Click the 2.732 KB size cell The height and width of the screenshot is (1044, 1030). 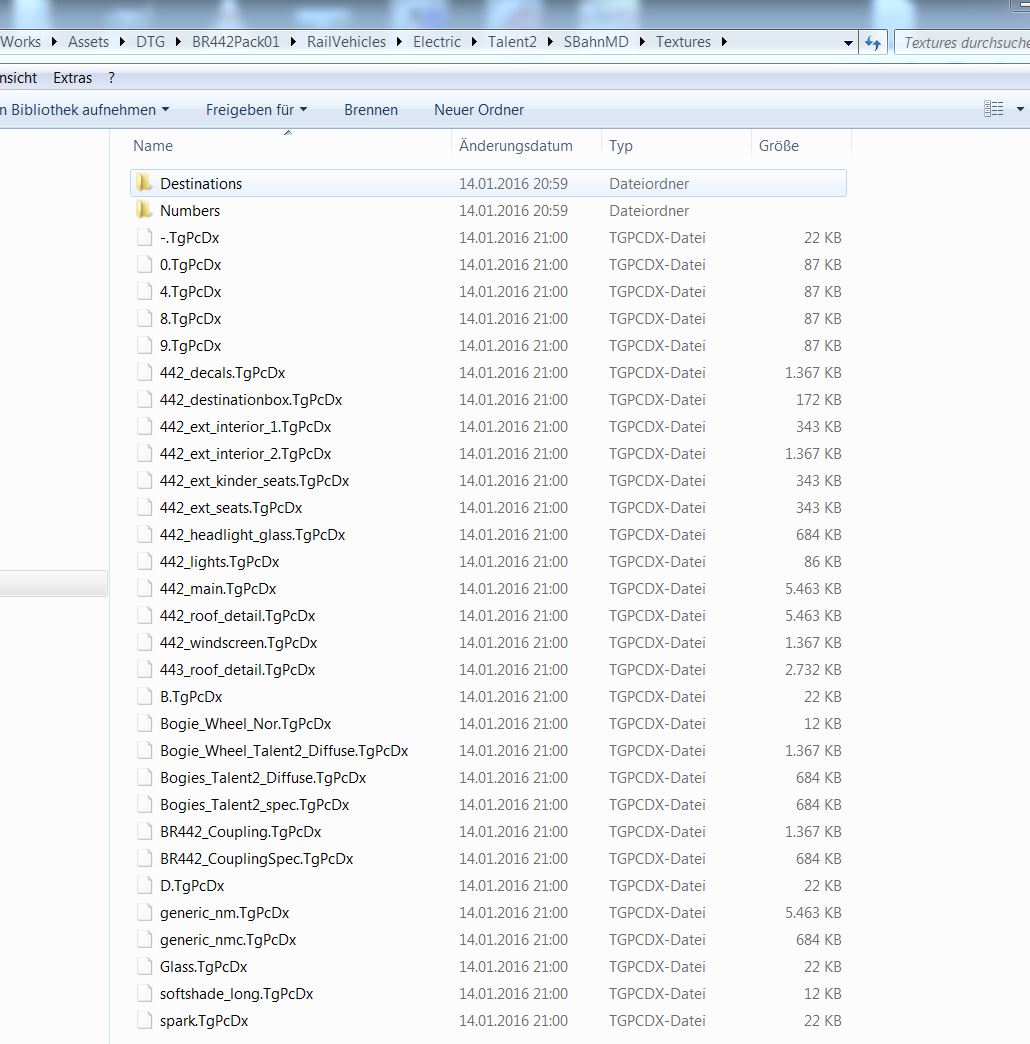[x=813, y=669]
